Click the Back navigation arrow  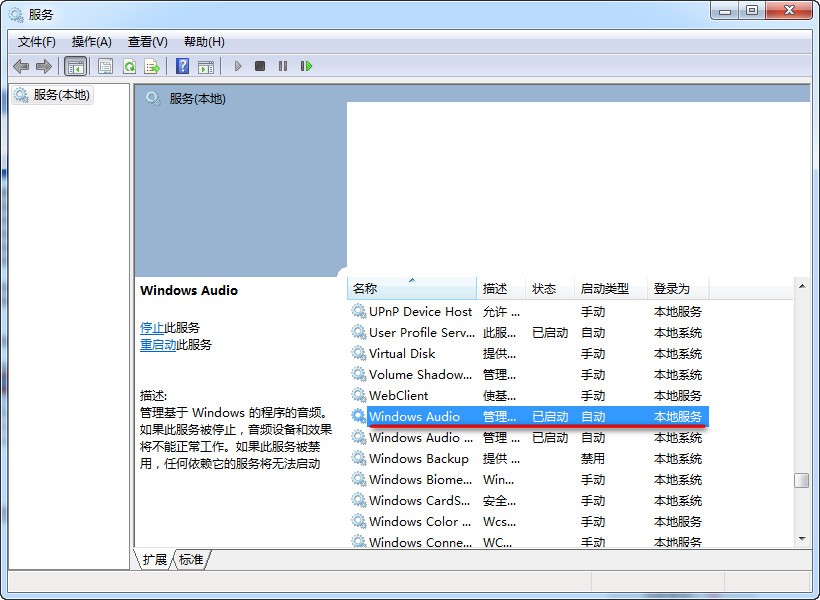click(21, 66)
